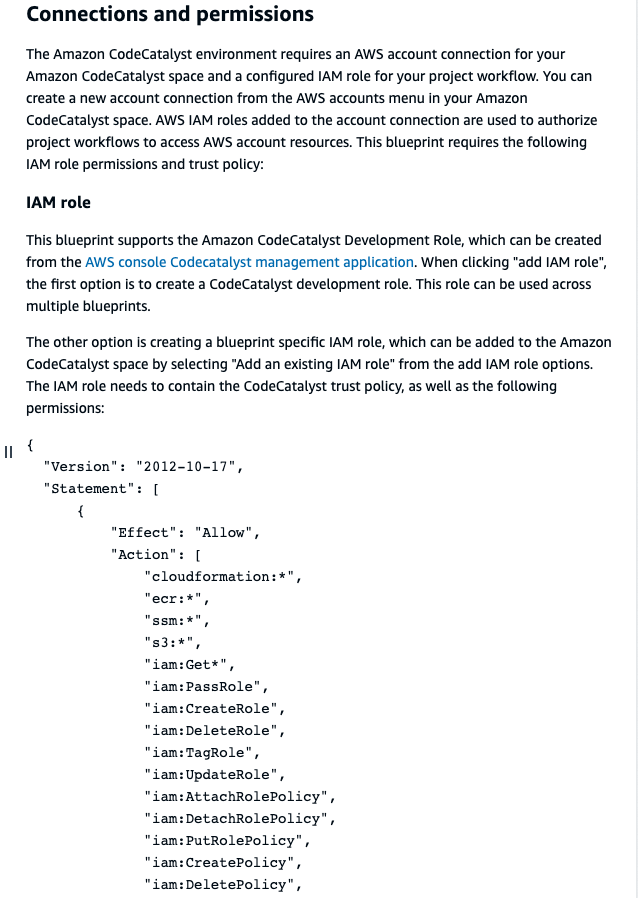Screen dimensions: 638x898
Task: Click the "iam:PassRole" permission line
Action: click(x=206, y=686)
